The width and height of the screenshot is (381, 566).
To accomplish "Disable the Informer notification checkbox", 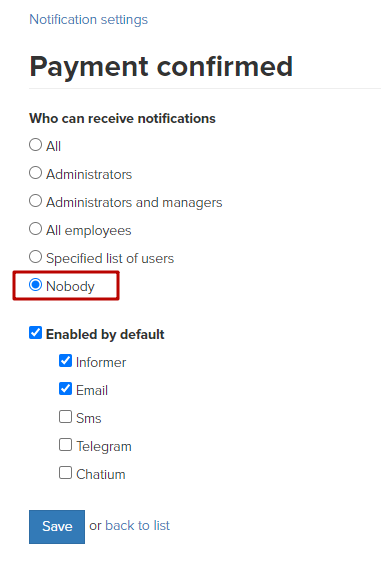I will coord(65,361).
